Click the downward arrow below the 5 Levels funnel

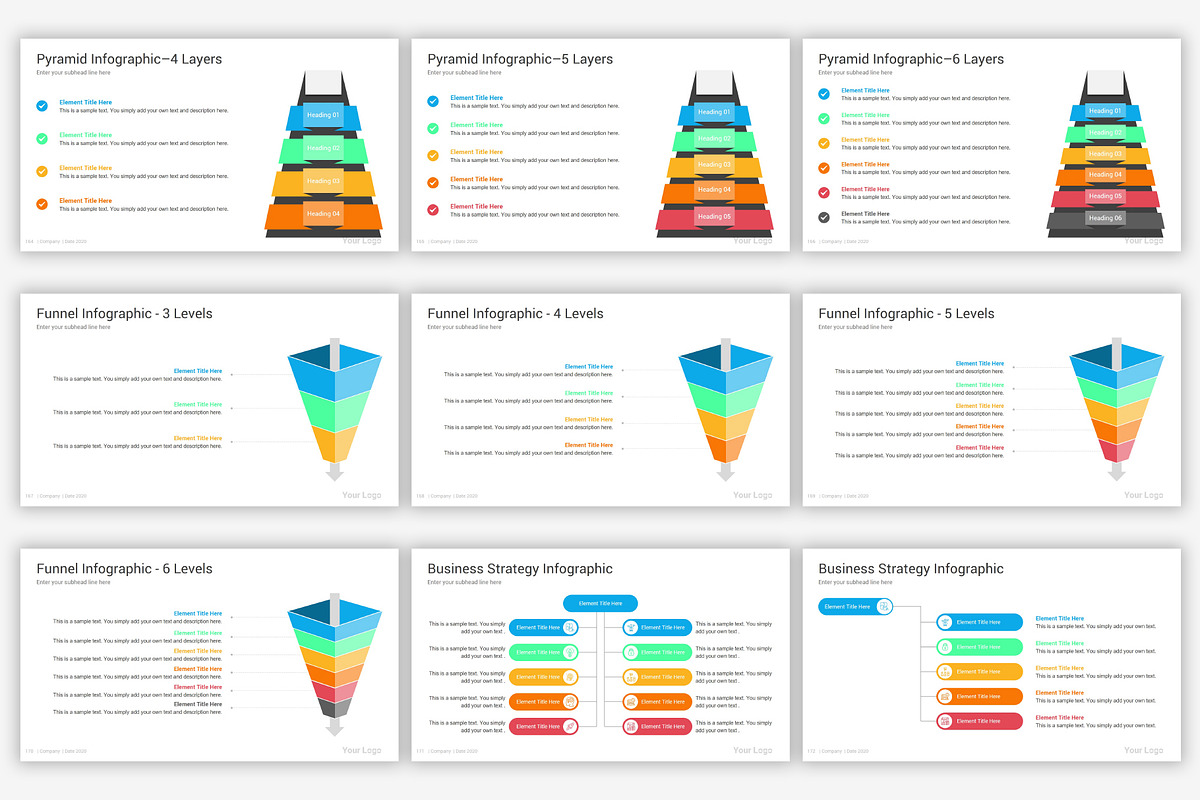1116,471
